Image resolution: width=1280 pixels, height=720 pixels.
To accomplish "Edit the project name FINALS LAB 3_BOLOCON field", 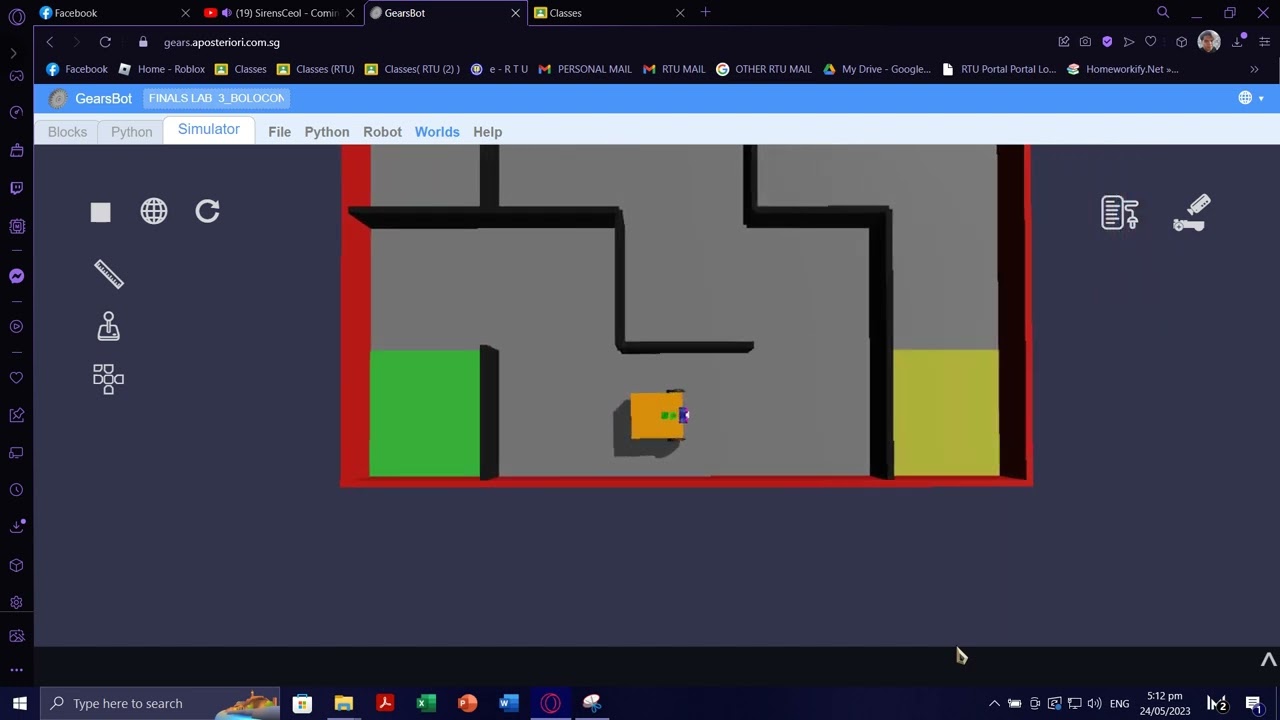I will coord(216,98).
